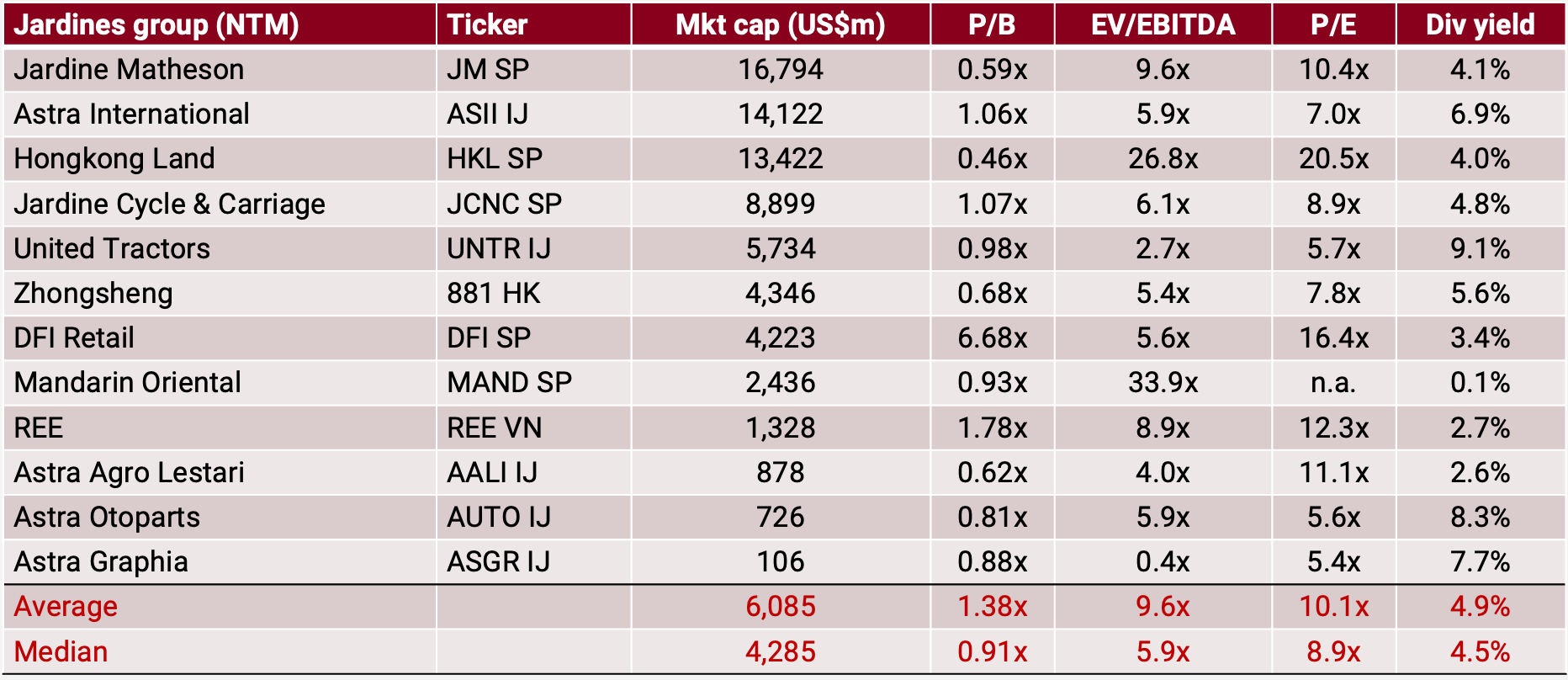Select United Tractors dividend yield 9.1%

(1480, 248)
